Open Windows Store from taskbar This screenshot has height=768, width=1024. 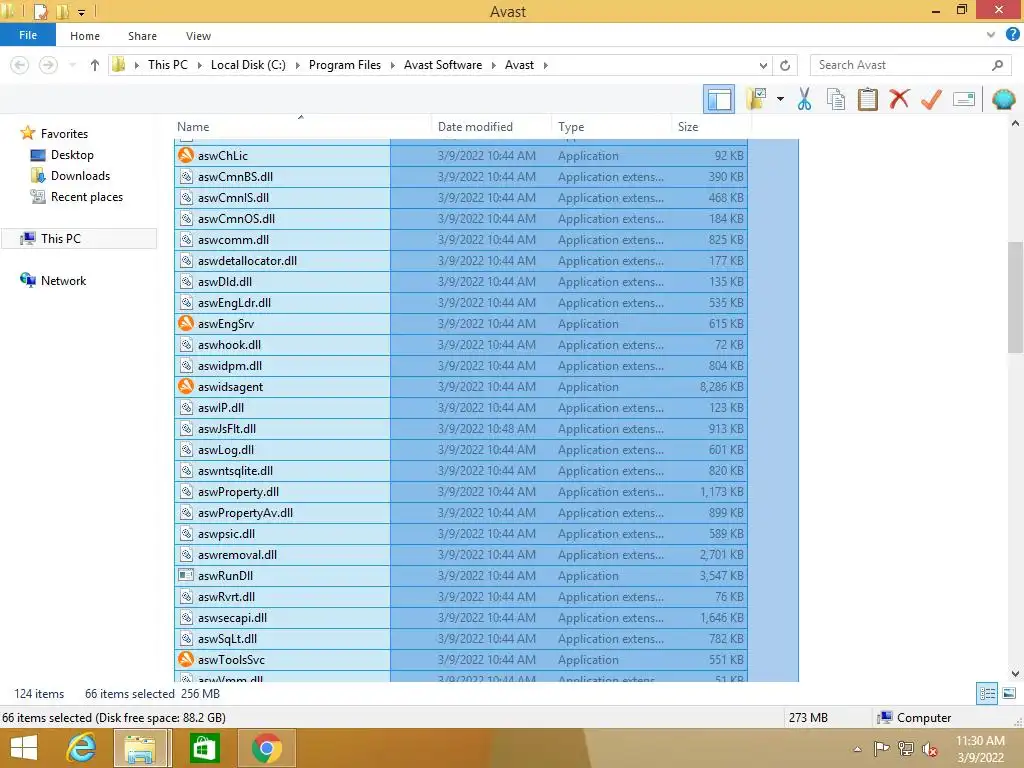204,748
